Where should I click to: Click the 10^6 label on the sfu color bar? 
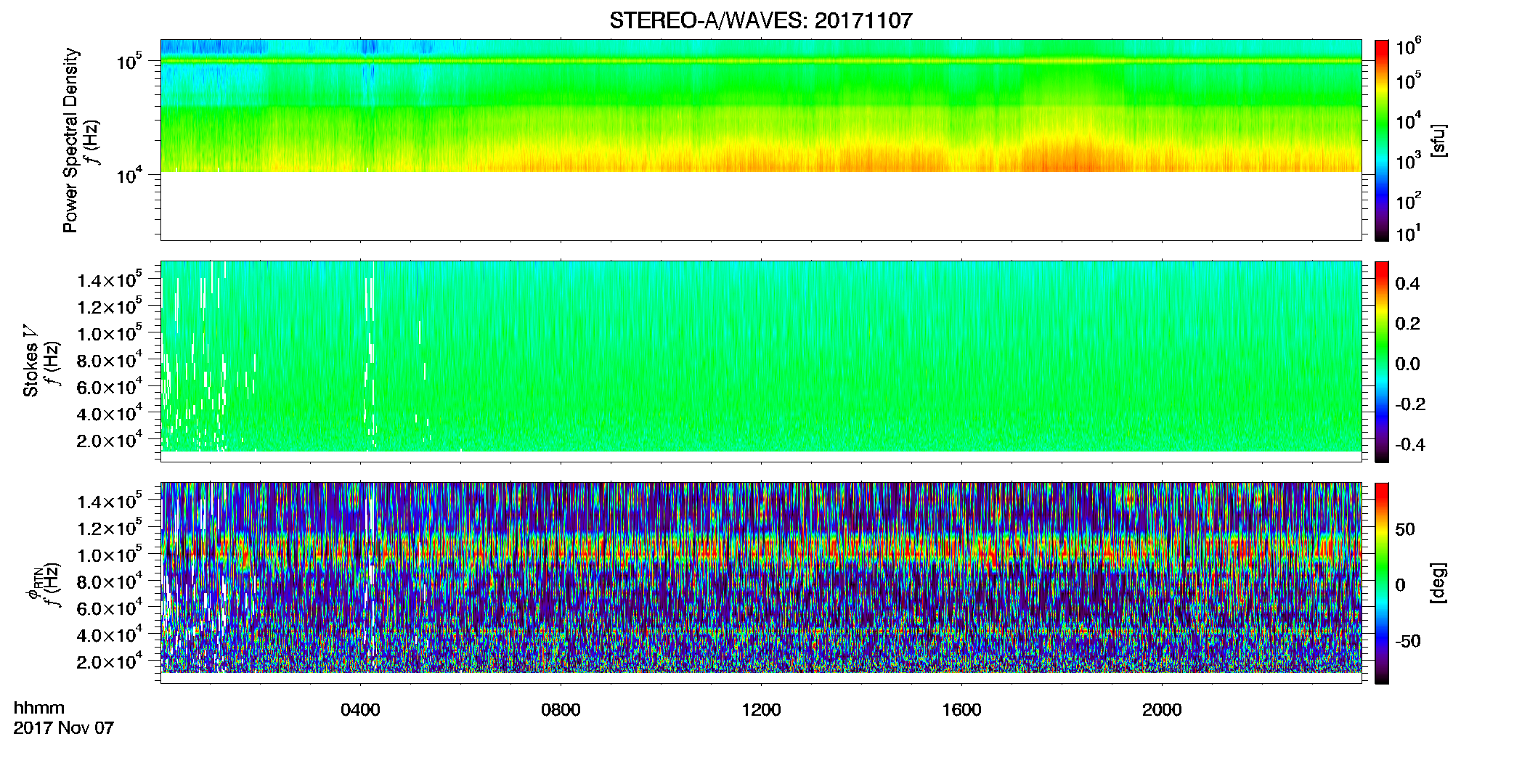point(1409,46)
